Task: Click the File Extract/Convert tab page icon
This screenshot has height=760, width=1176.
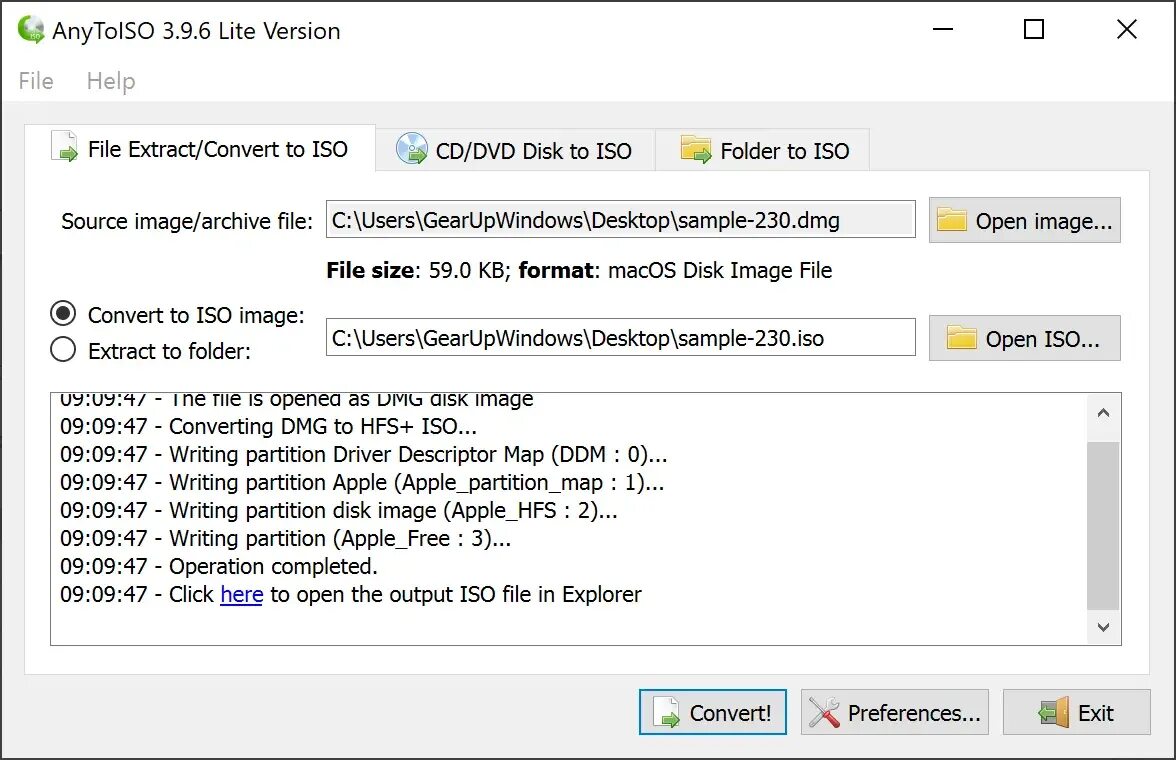Action: [64, 147]
